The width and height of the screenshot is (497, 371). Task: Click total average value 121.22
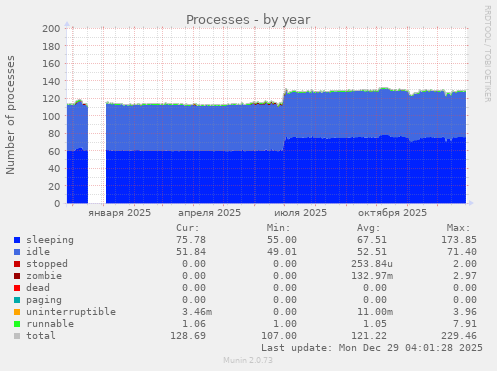click(x=369, y=336)
